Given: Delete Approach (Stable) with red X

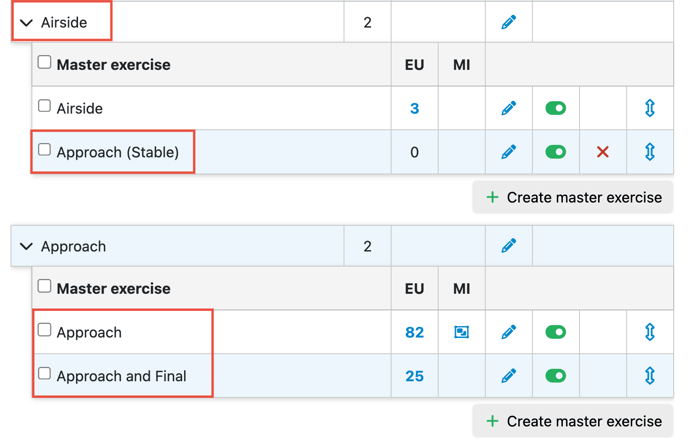Looking at the screenshot, I should coord(602,152).
